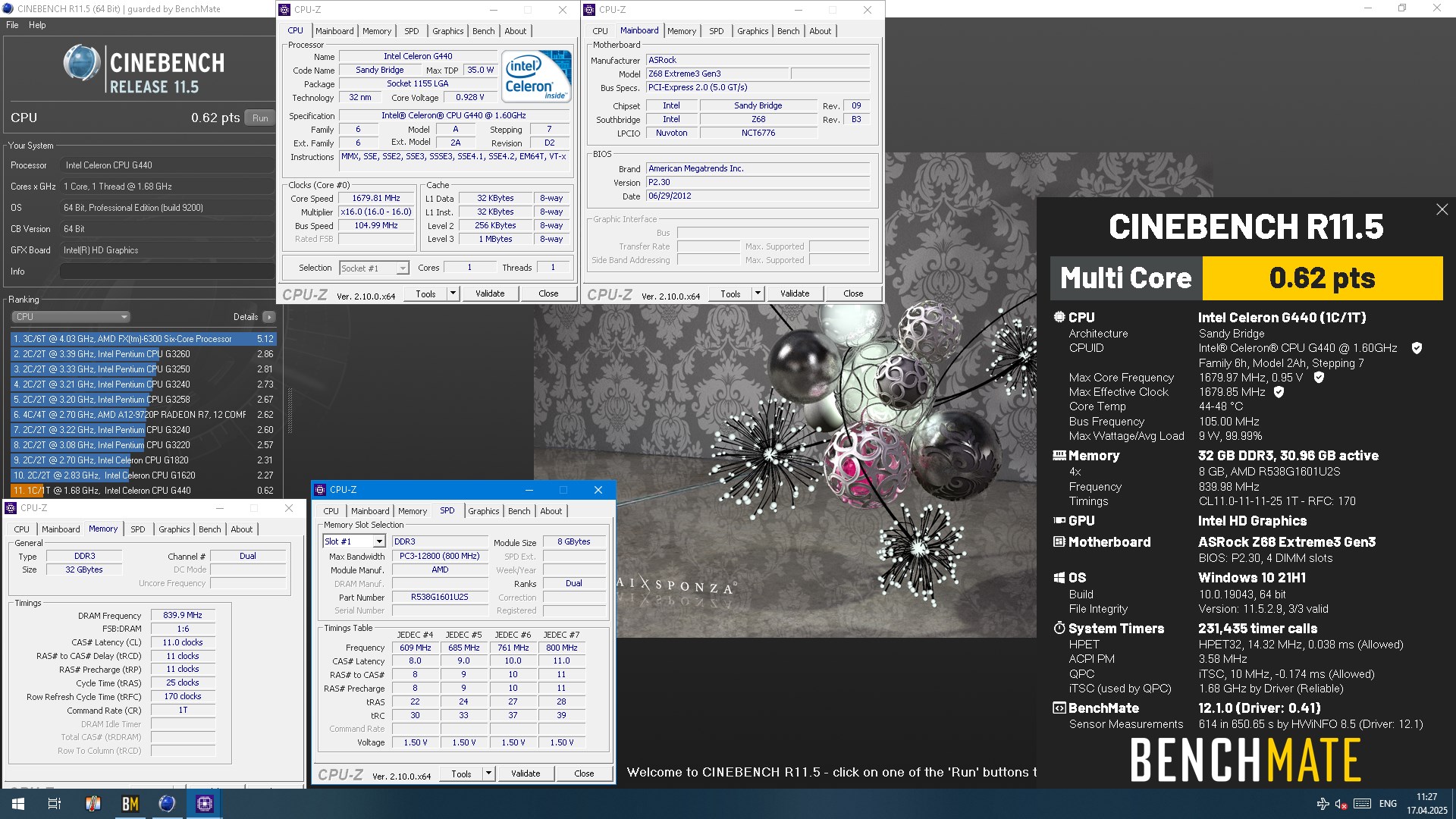Viewport: 1456px width, 819px height.
Task: Click the Z68 Extreme3 Gen3 model field
Action: tap(717, 74)
